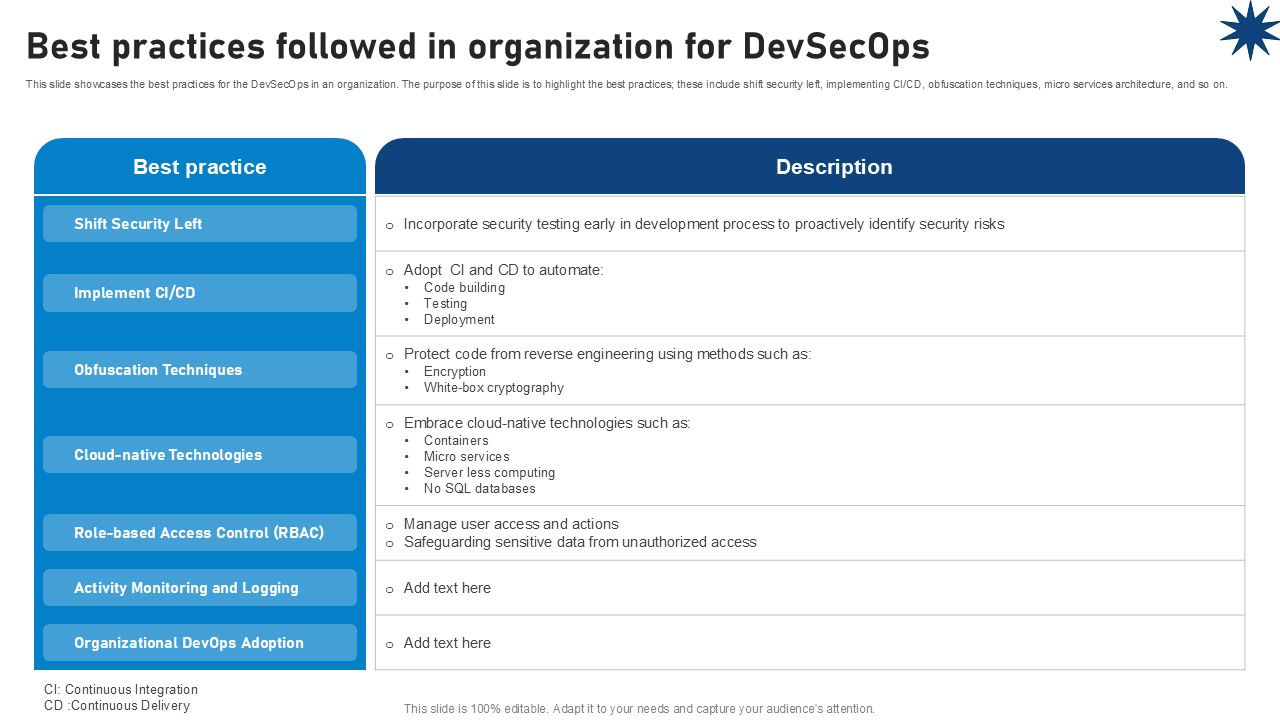Select the slide title 'Best practices followed in organization for DevSecOps'

[x=478, y=47]
